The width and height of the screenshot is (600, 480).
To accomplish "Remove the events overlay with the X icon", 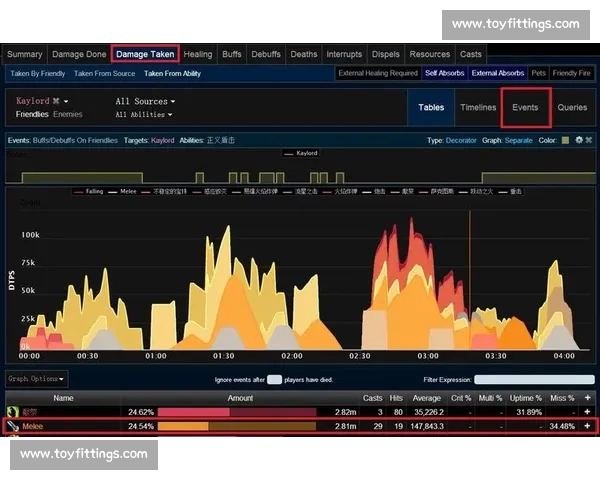I will (x=588, y=141).
